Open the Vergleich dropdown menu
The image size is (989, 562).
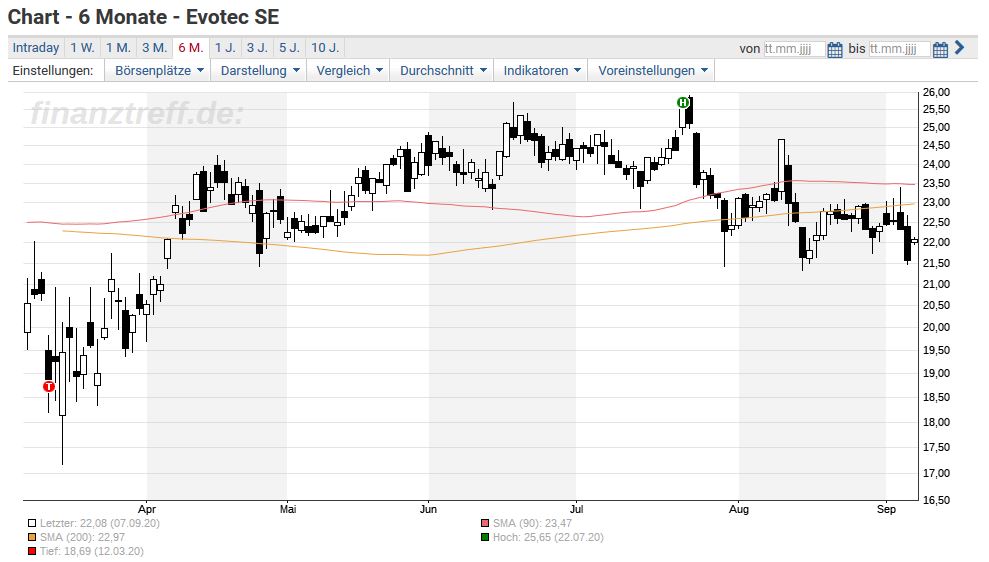(349, 71)
